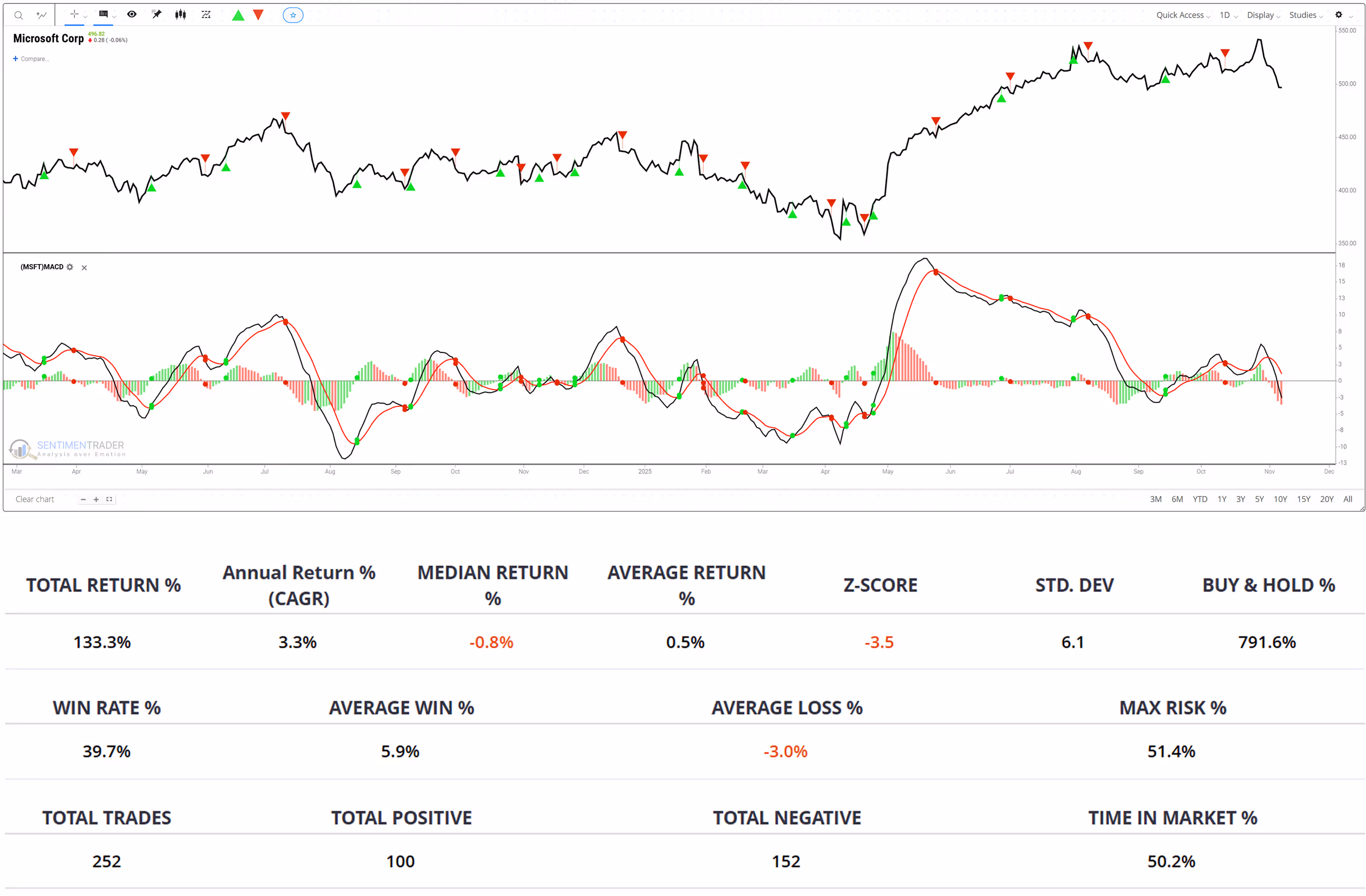Select the crosshair cursor tool
The image size is (1366, 896).
coord(74,15)
